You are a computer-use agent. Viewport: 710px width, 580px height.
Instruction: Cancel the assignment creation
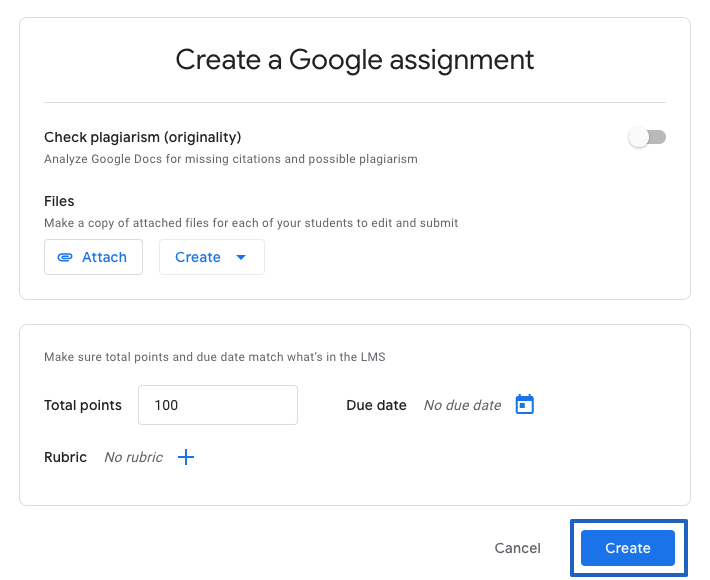coord(518,548)
